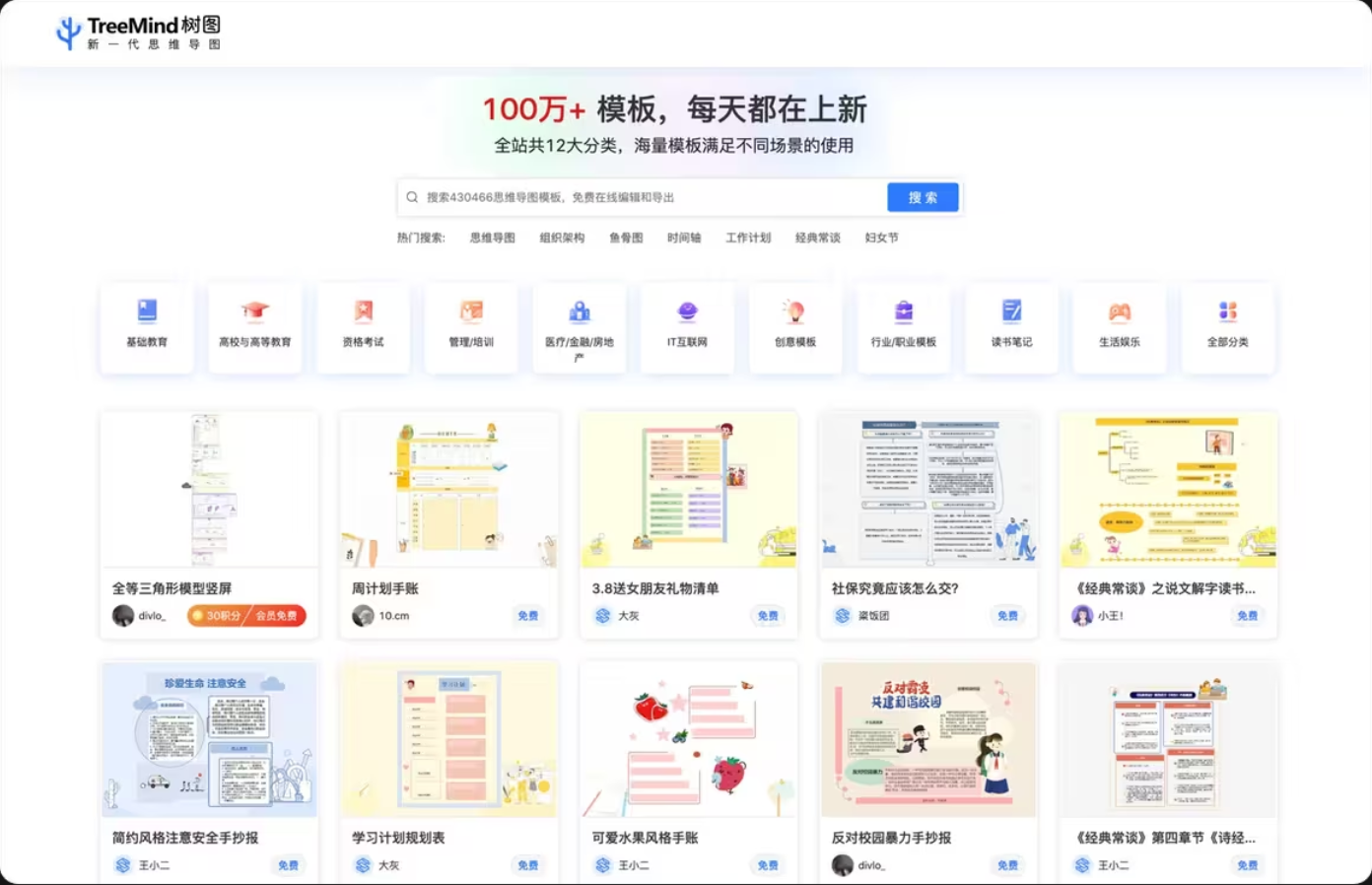Click the 时间轴 hot search term
This screenshot has width=1372, height=885.
point(683,237)
